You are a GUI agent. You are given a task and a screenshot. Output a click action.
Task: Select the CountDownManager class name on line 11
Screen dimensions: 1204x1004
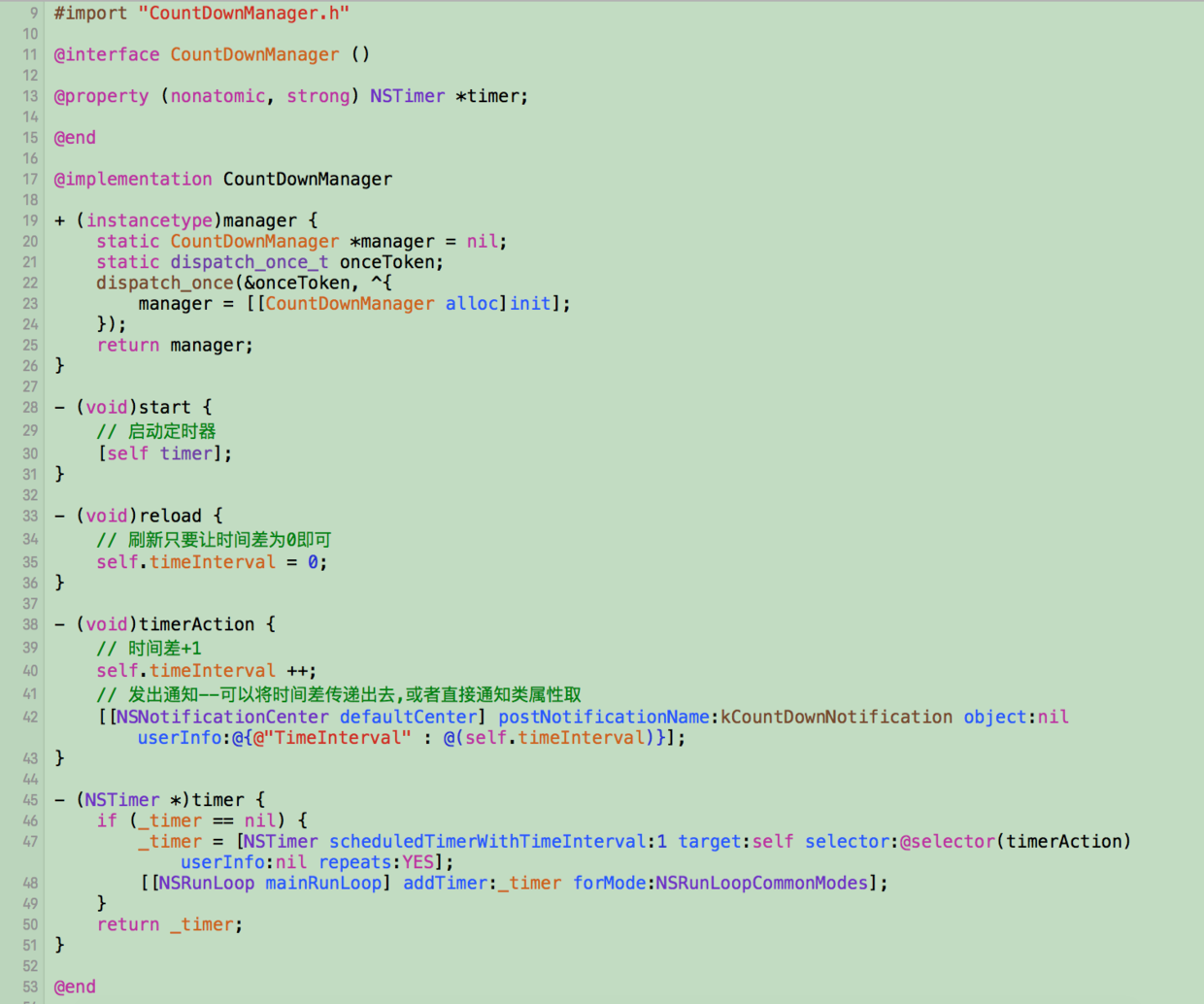[254, 54]
